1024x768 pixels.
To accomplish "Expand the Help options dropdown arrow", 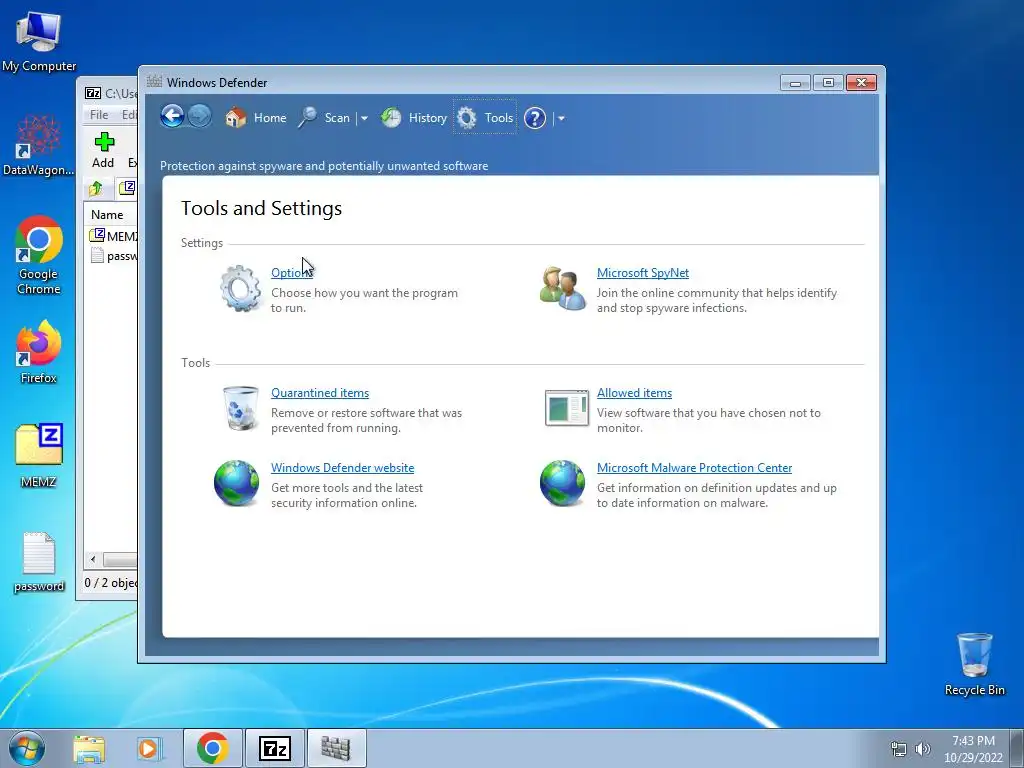I will pos(561,118).
